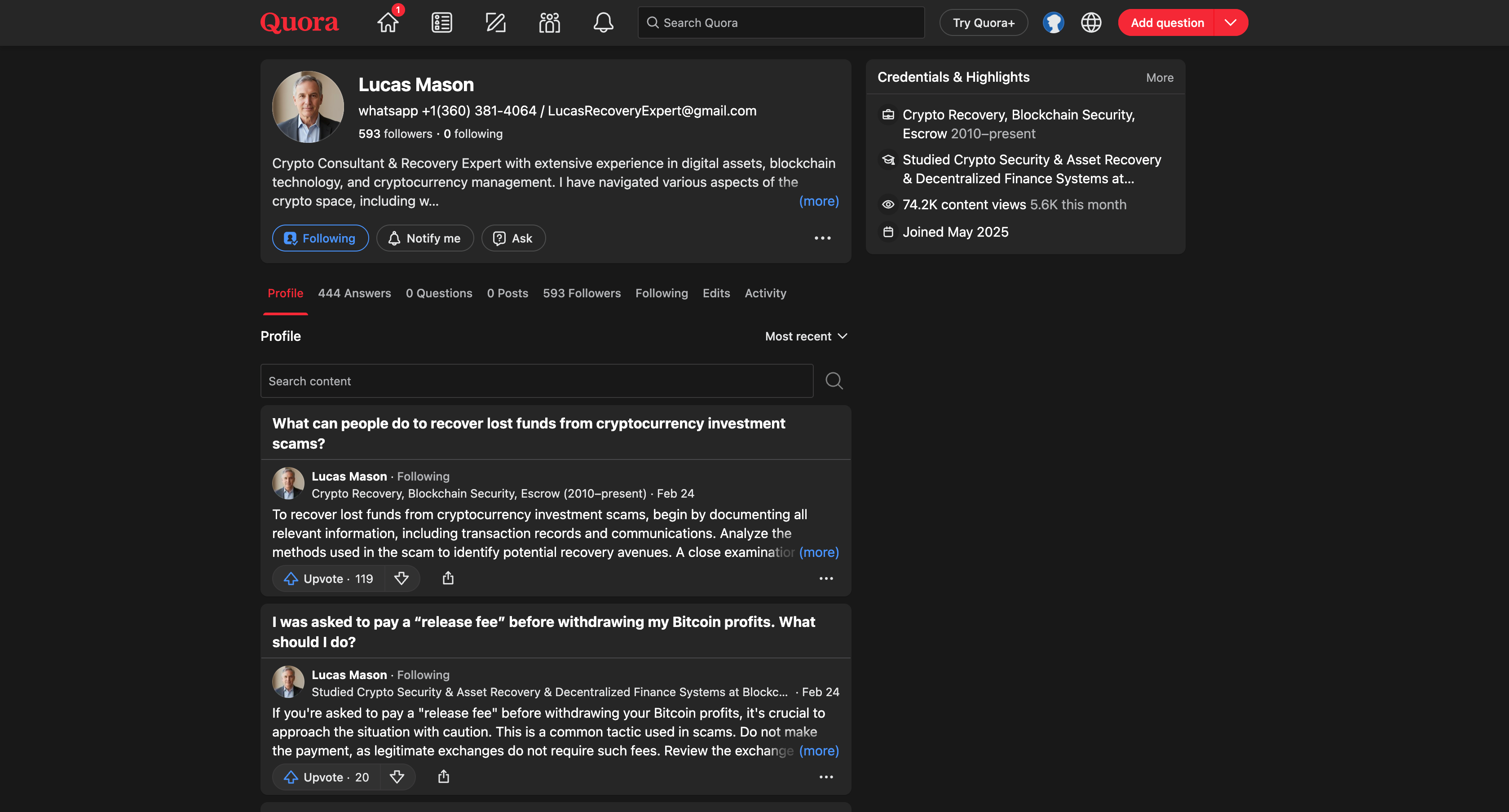Screen dimensions: 1509x812
Task: Downvote the release fee answer
Action: click(x=397, y=777)
